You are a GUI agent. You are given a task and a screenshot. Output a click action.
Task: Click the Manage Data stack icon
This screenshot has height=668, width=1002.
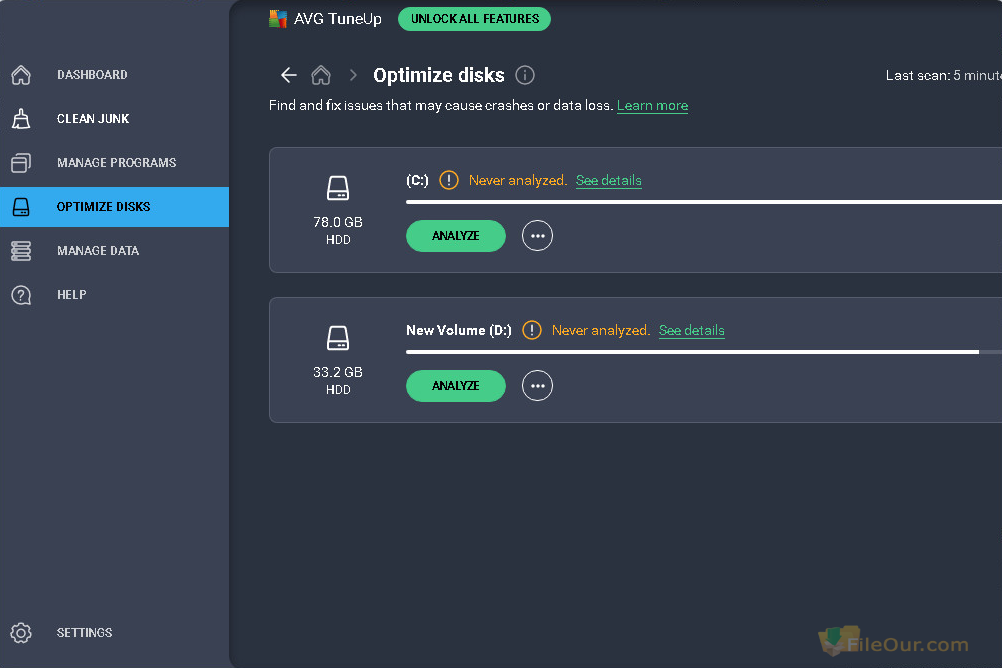(x=21, y=251)
